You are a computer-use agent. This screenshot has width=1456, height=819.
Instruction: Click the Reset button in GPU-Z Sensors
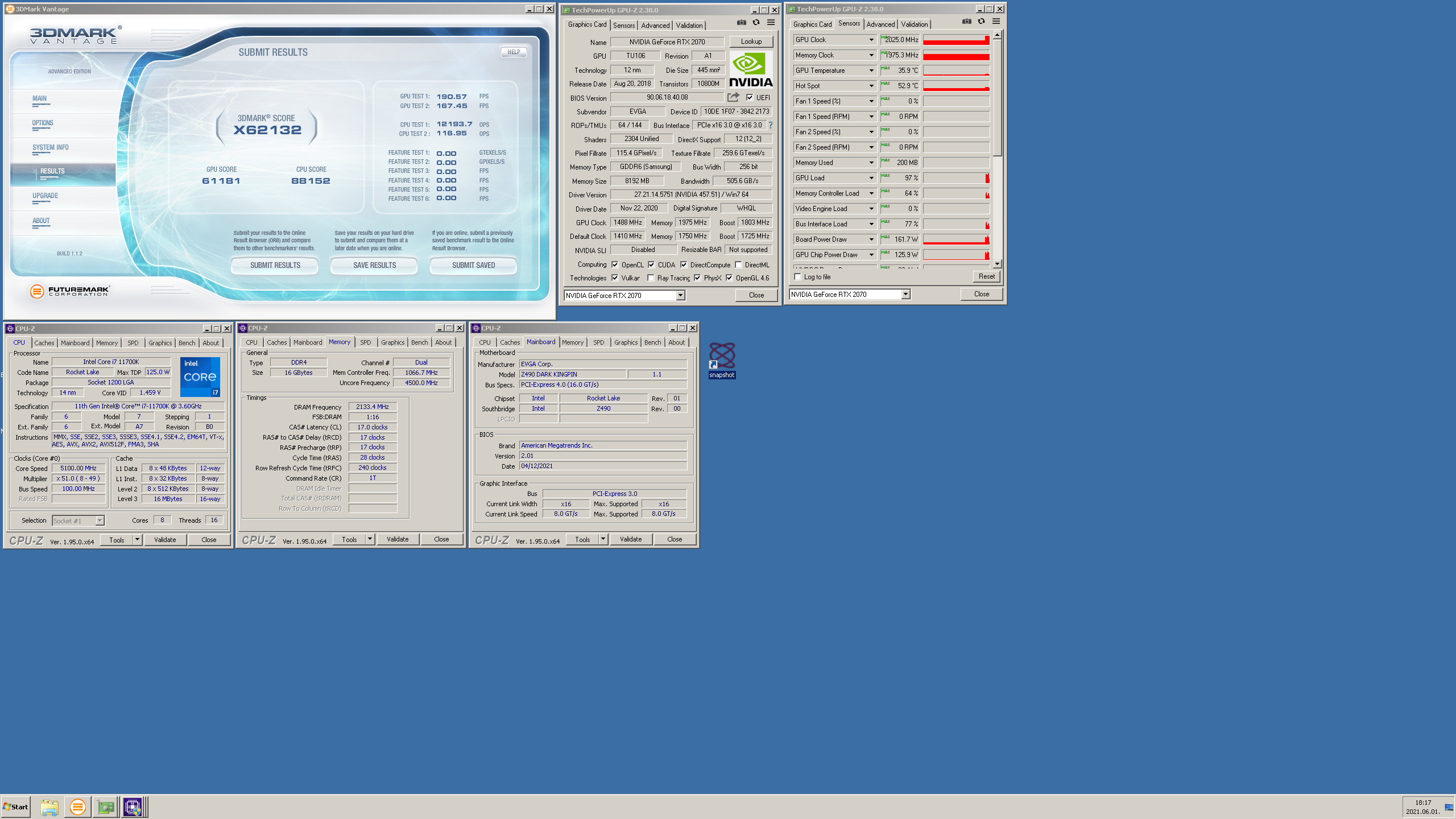pos(986,276)
